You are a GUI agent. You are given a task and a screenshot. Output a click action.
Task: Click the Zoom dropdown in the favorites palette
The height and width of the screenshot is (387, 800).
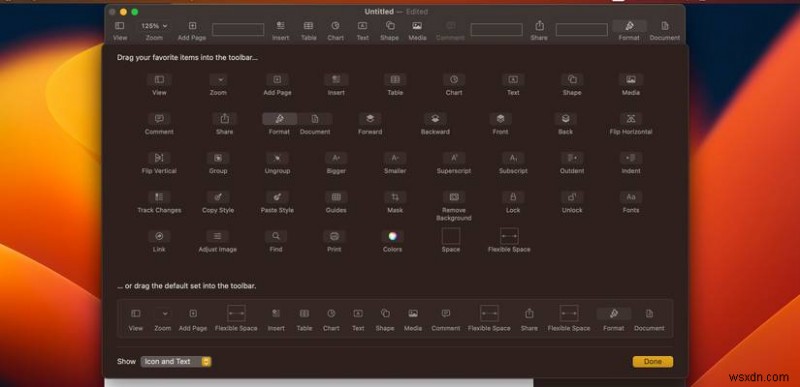tap(218, 80)
